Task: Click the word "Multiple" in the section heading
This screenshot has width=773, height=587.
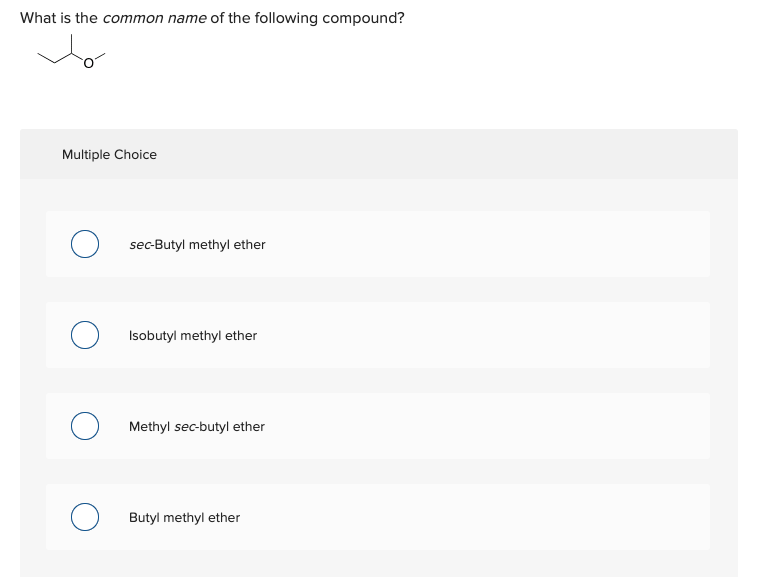Action: tap(86, 155)
